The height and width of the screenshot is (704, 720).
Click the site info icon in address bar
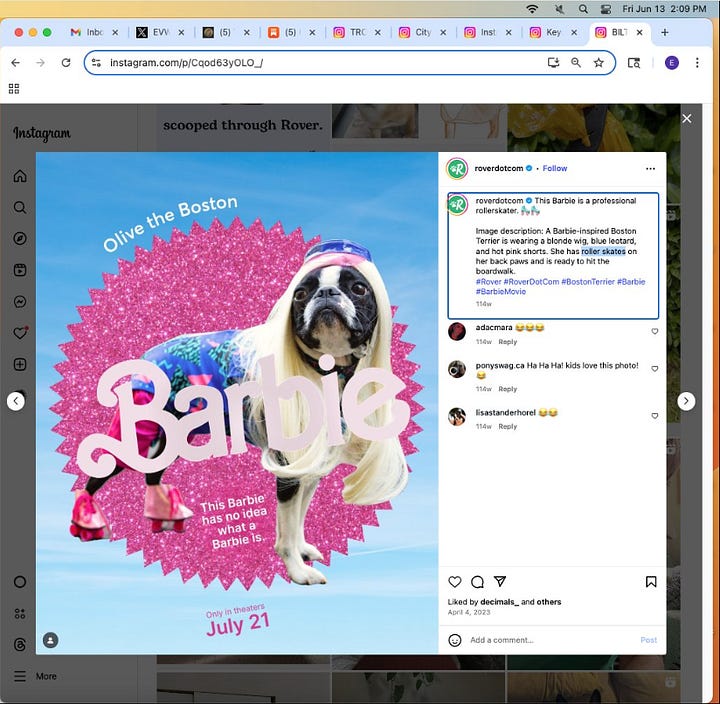point(96,62)
